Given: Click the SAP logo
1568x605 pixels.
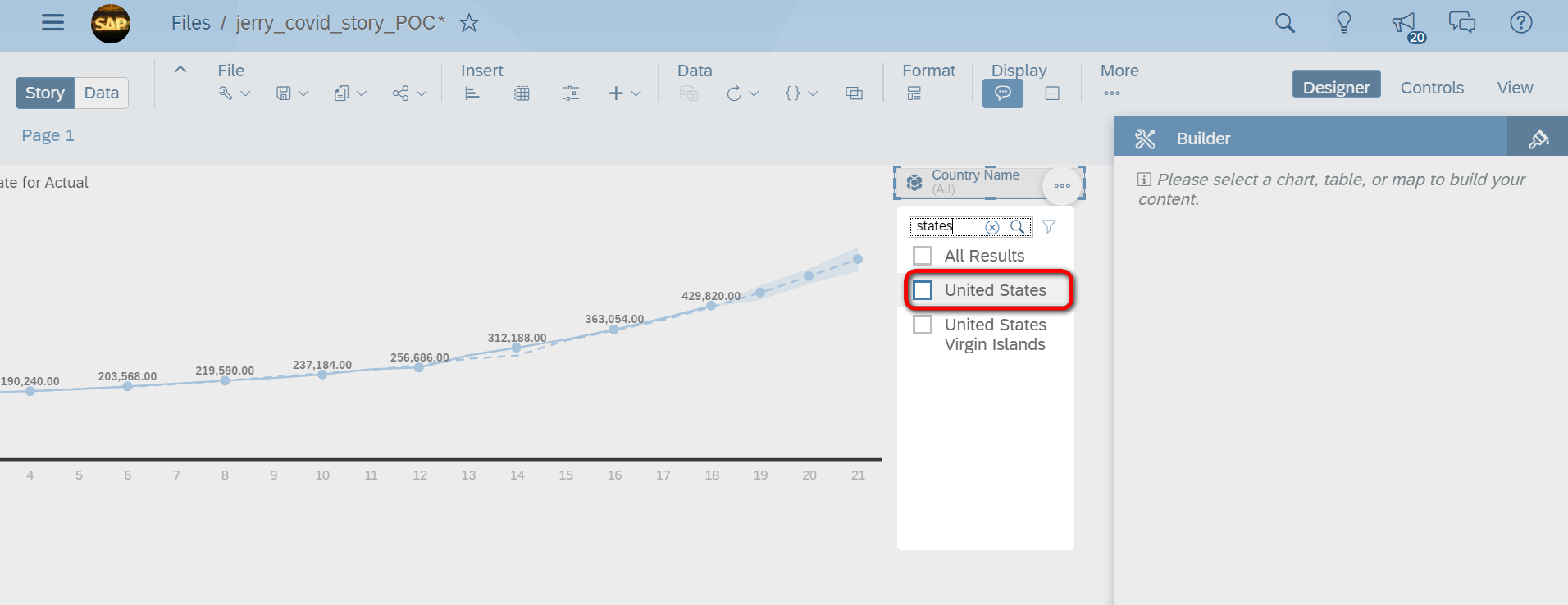Looking at the screenshot, I should point(111,23).
